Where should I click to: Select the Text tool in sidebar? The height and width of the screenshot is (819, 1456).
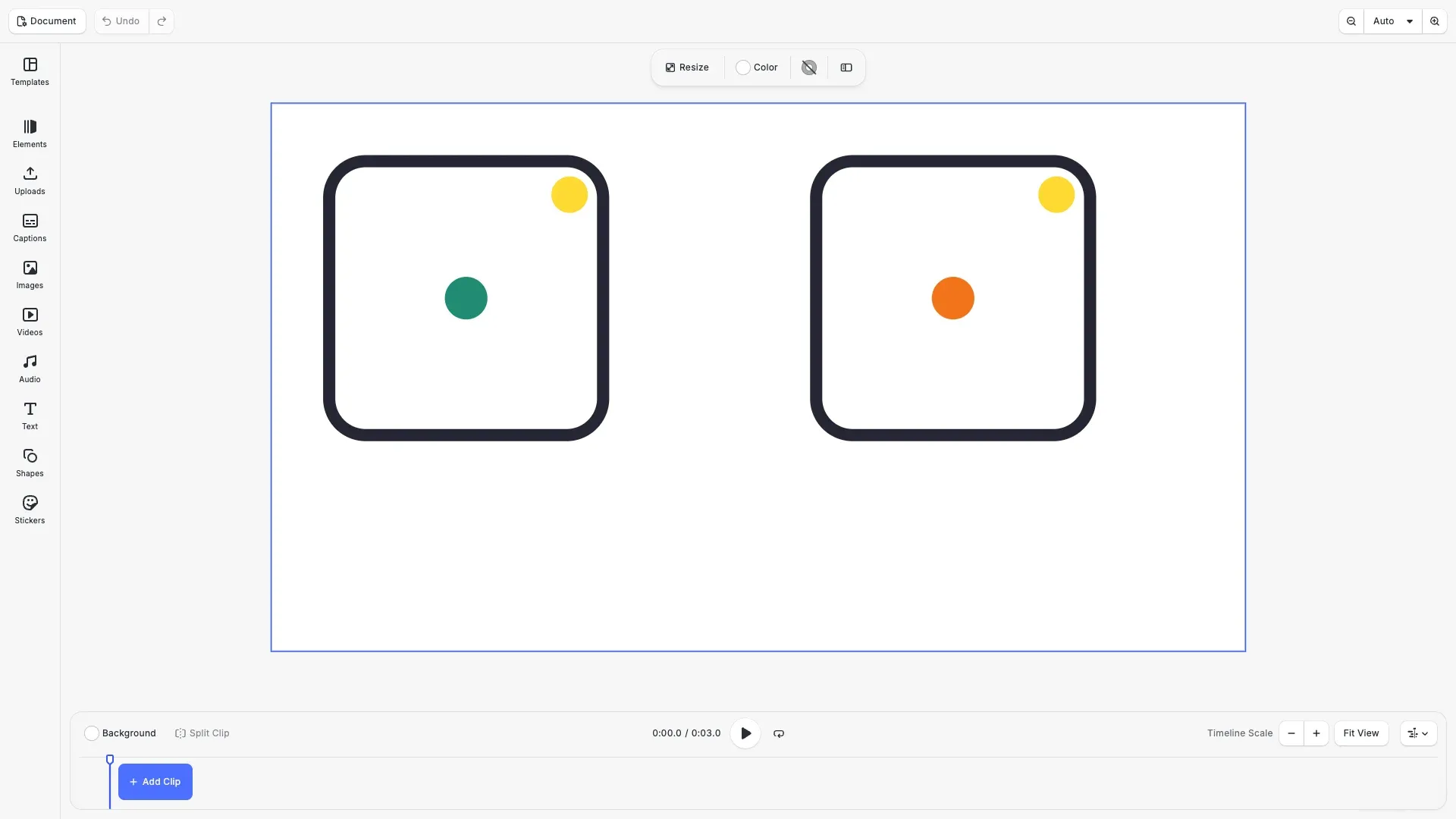tap(30, 416)
